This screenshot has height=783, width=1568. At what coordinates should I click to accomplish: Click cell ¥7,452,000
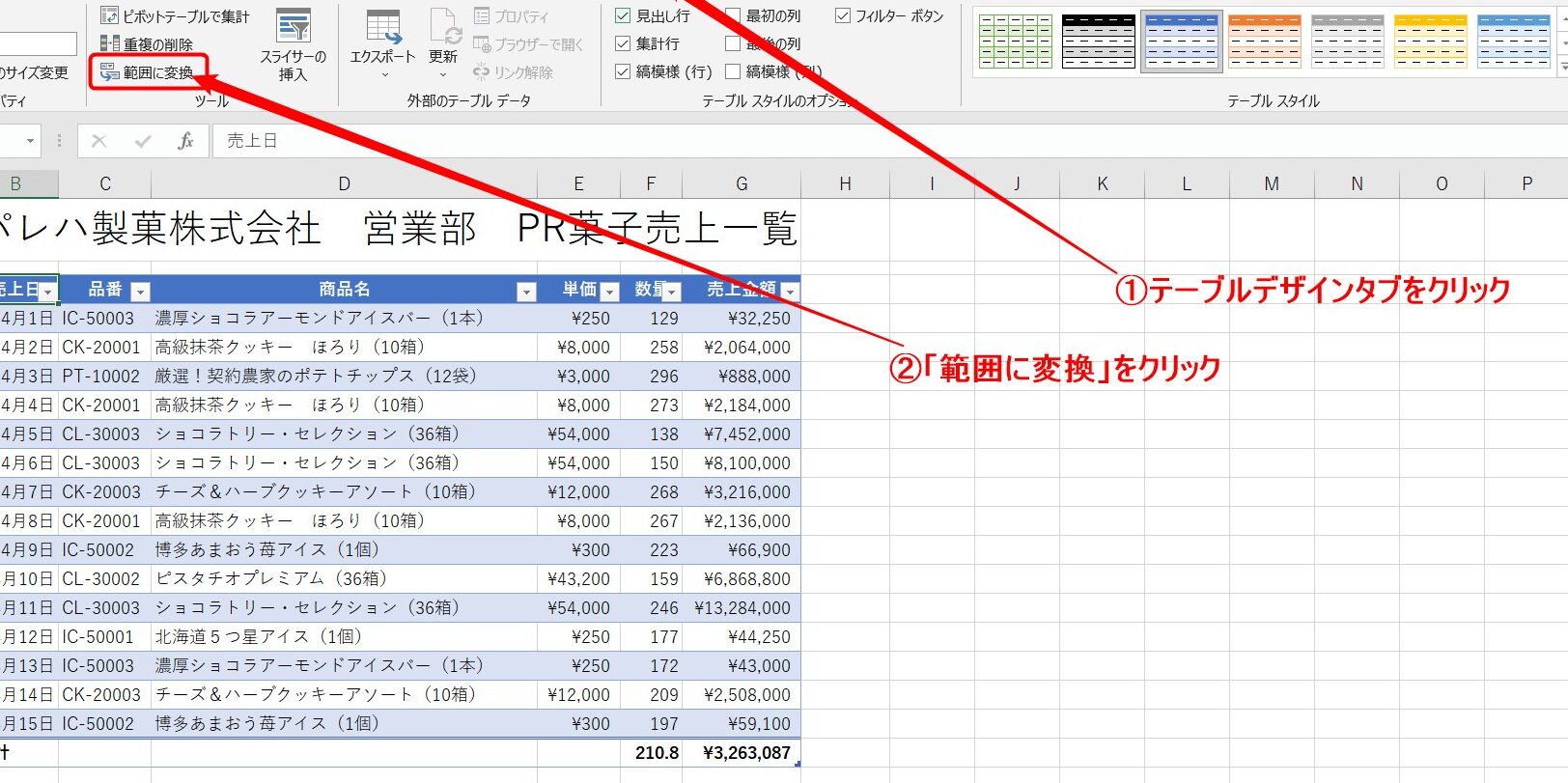coord(742,434)
